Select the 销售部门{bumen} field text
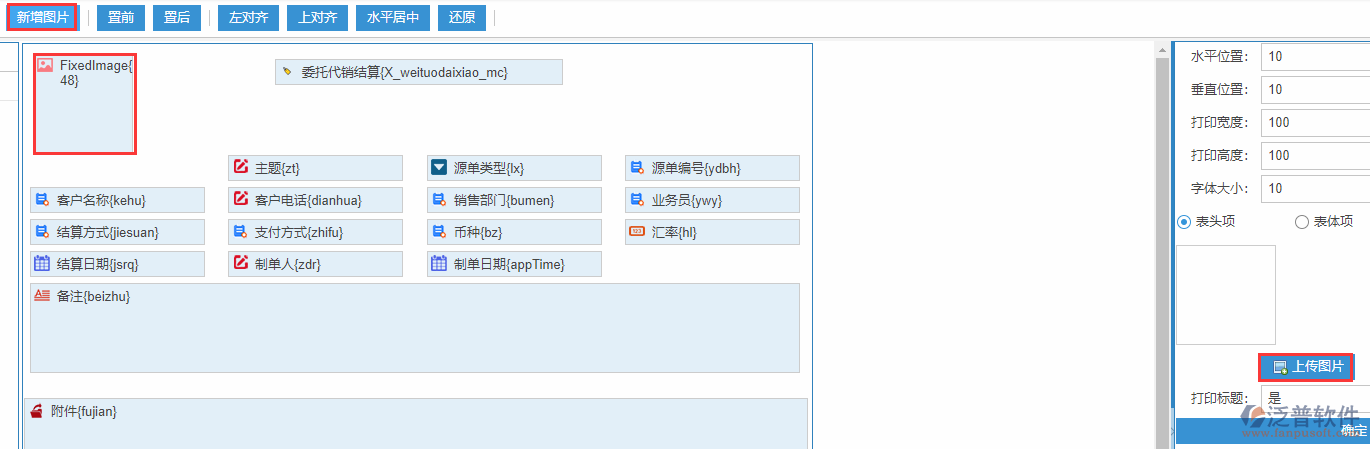This screenshot has width=1370, height=449. (x=503, y=200)
